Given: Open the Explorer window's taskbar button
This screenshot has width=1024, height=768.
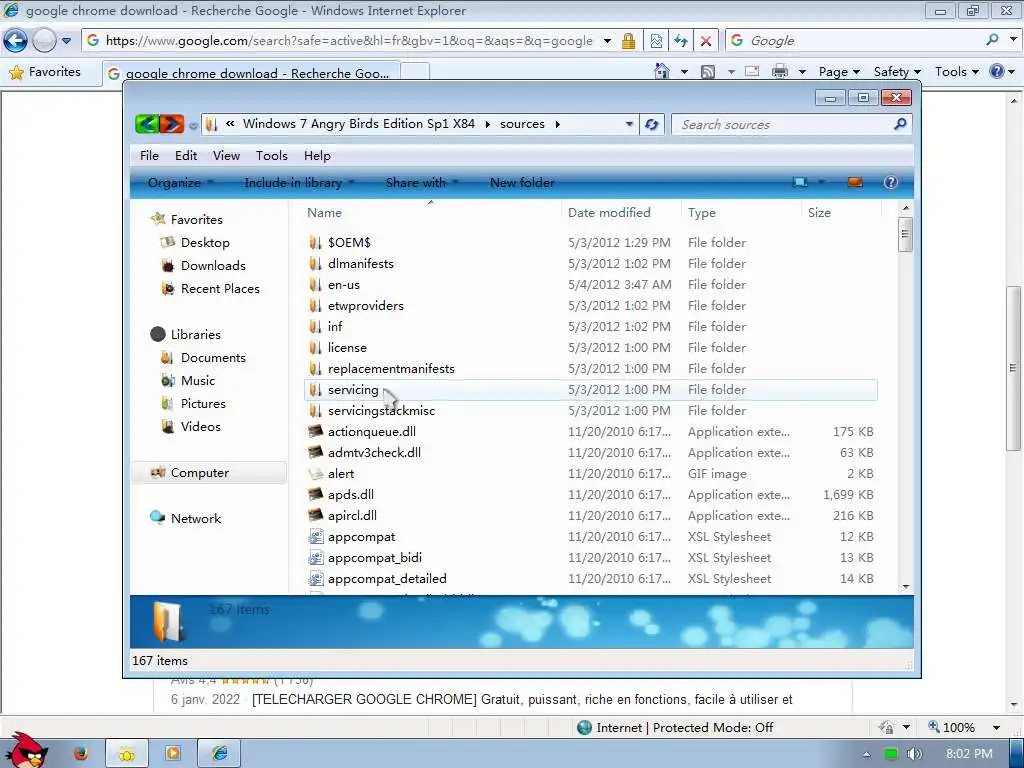Looking at the screenshot, I should (127, 754).
